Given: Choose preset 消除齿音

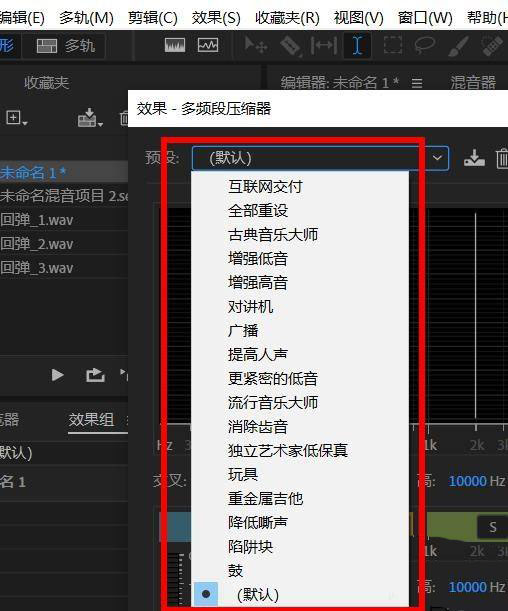Looking at the screenshot, I should click(300, 427).
